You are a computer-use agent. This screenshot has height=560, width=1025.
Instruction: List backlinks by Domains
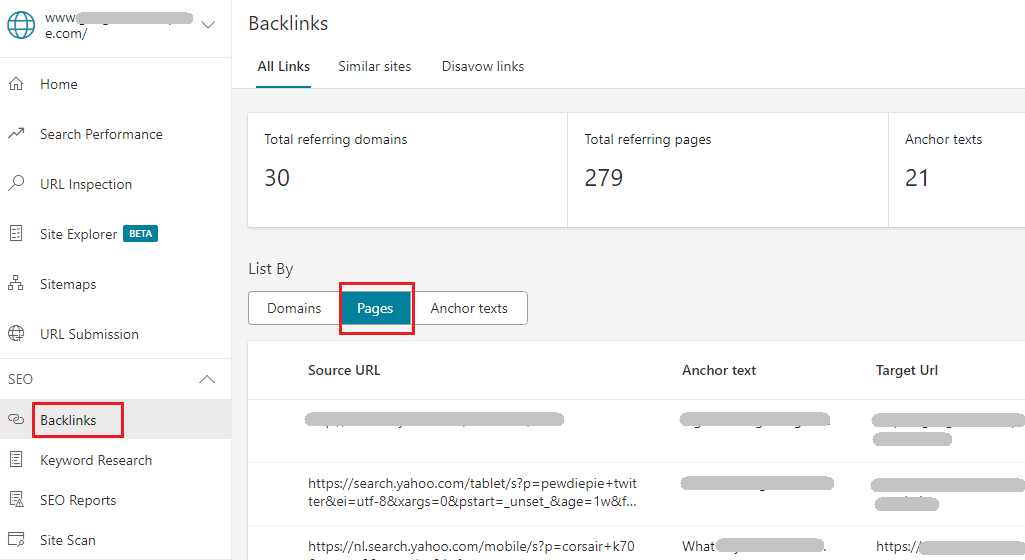click(294, 308)
